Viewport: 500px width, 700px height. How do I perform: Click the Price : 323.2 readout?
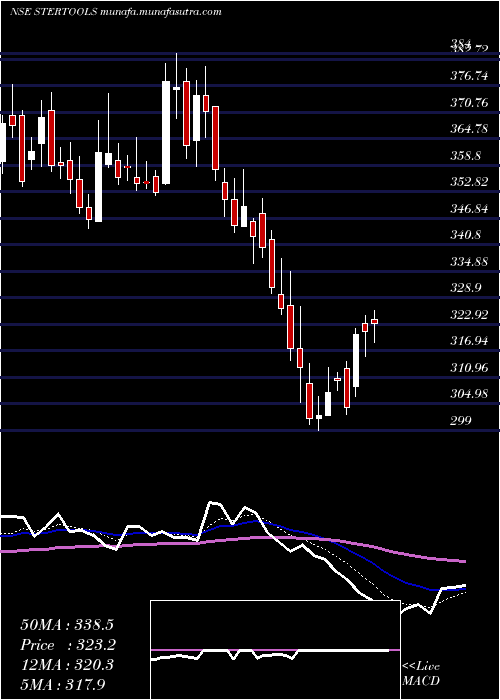point(68,645)
